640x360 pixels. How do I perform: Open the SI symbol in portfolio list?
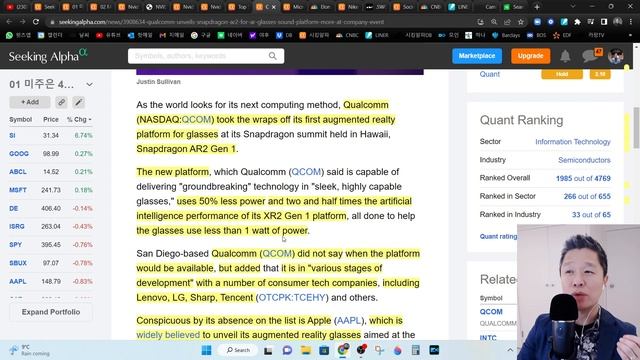tap(12, 136)
